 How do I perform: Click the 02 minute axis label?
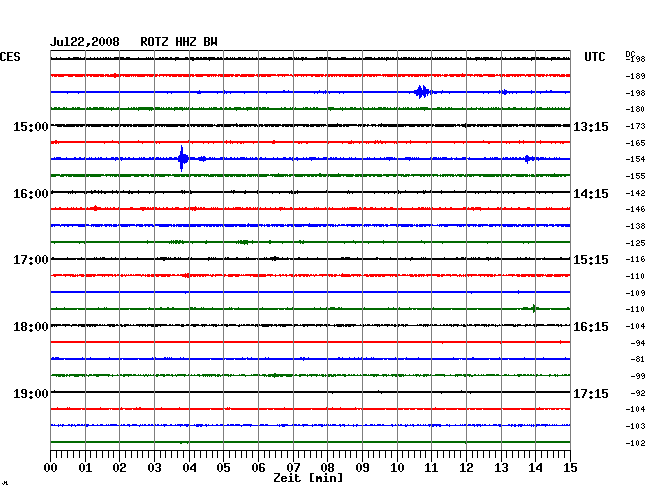pyautogui.click(x=119, y=468)
